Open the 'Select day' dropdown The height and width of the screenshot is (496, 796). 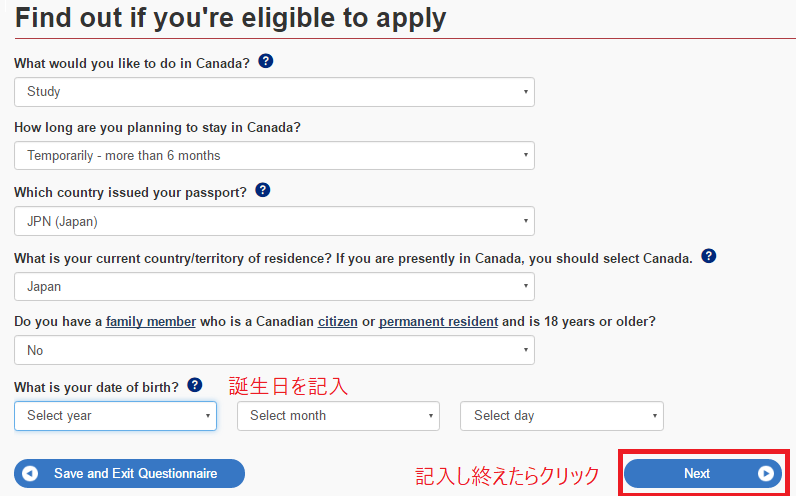click(x=561, y=416)
